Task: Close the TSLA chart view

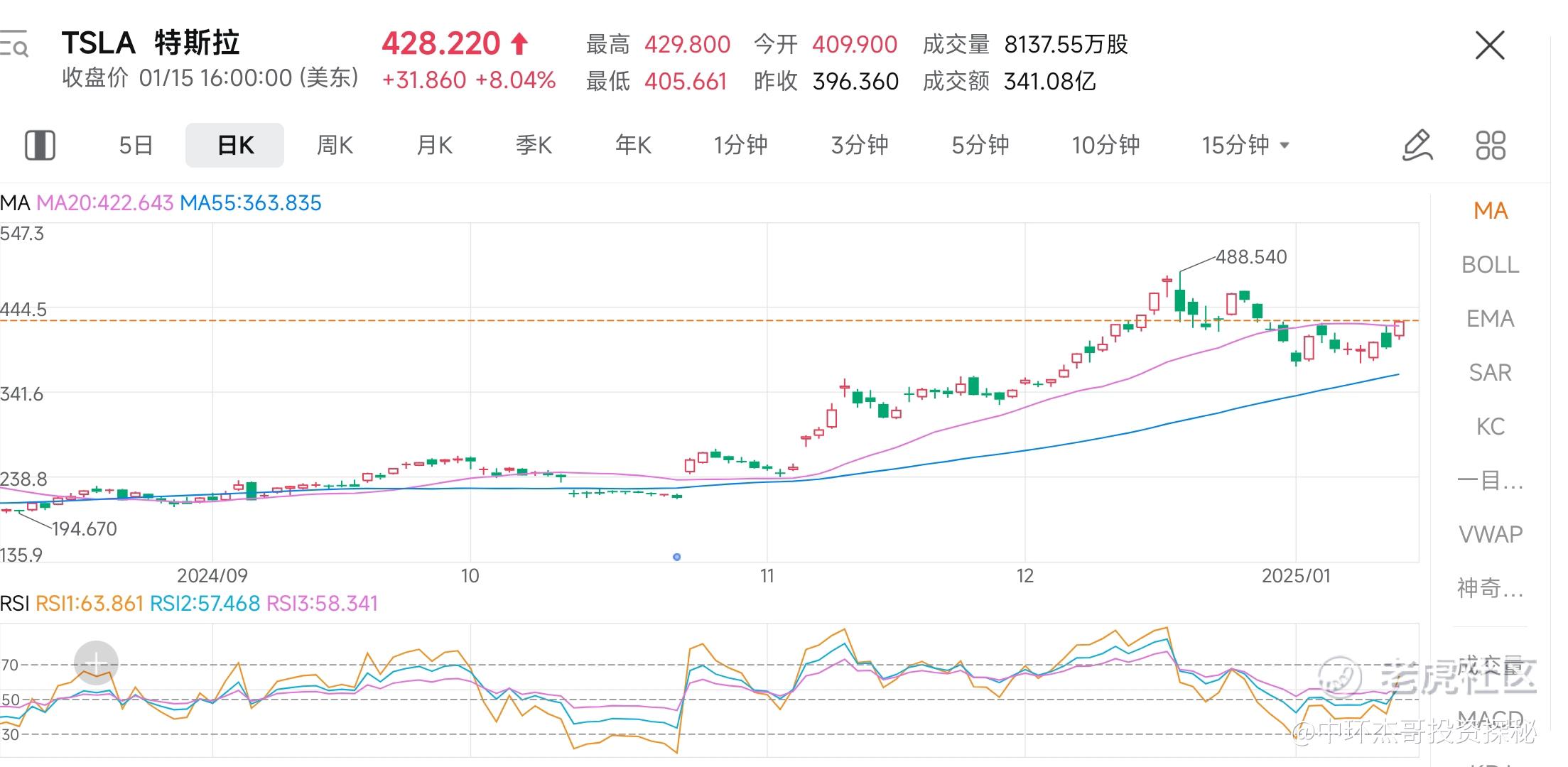Action: (x=1490, y=45)
